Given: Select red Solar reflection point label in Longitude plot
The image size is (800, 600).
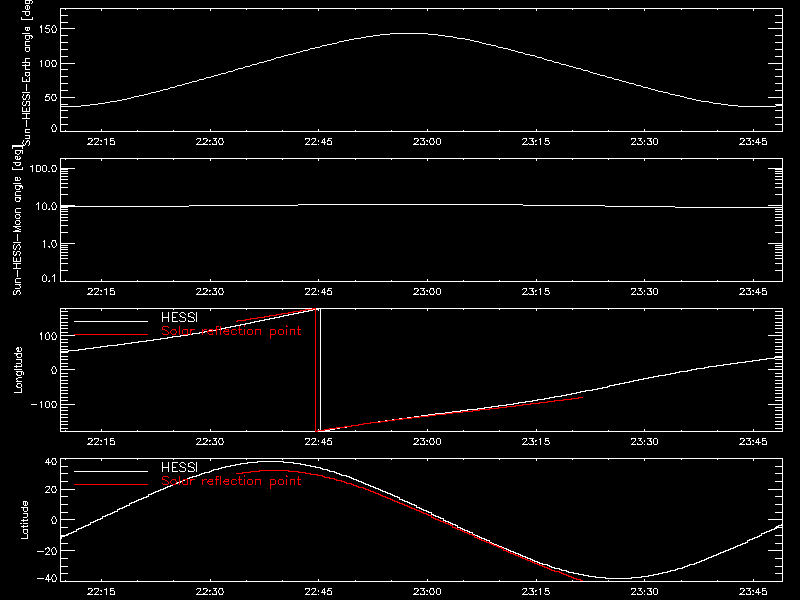Looking at the screenshot, I should coord(231,331).
